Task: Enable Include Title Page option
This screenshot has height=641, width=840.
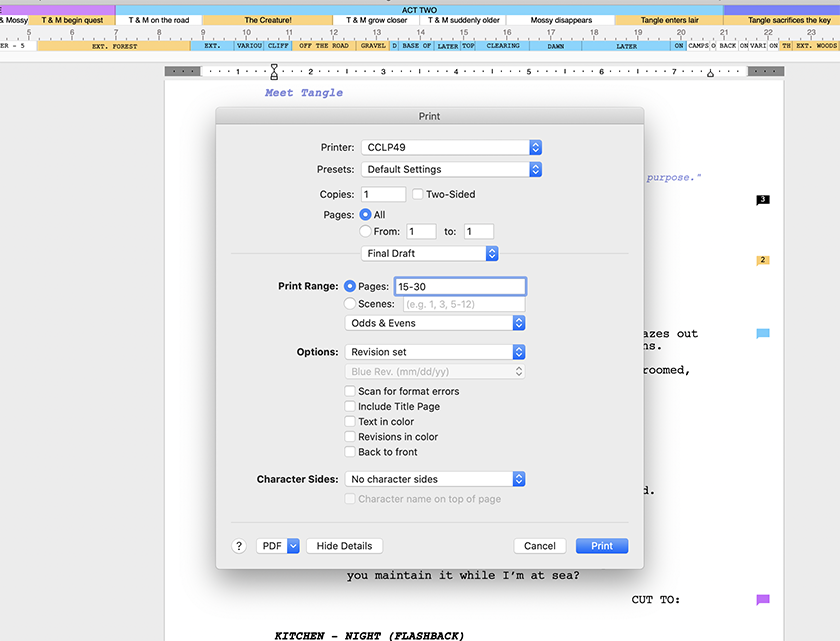Action: [350, 406]
